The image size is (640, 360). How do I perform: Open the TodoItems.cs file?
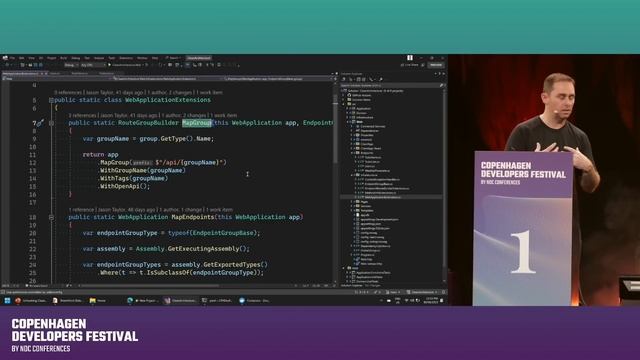tap(372, 157)
